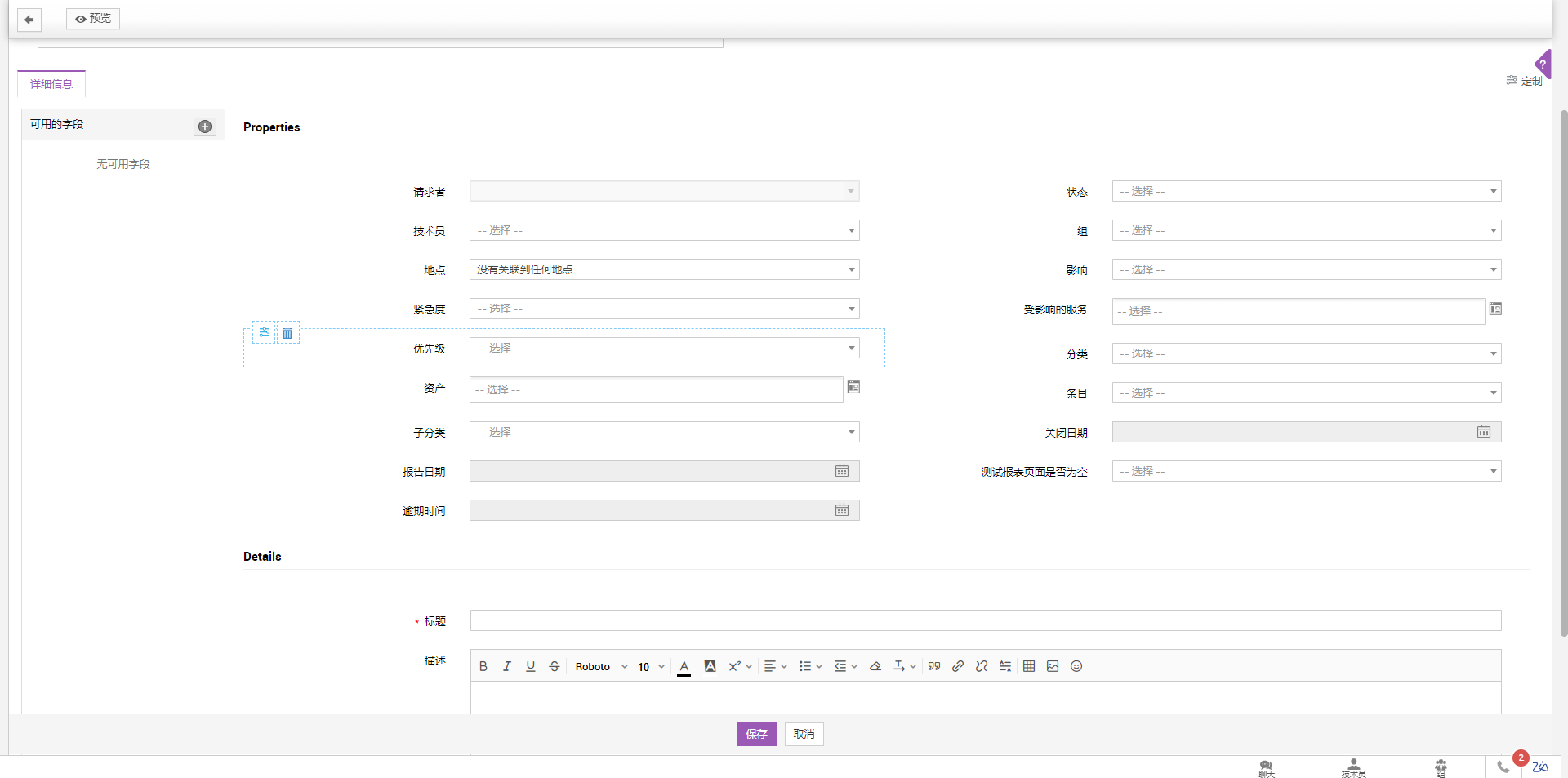Click the 取消 button

pos(804,734)
